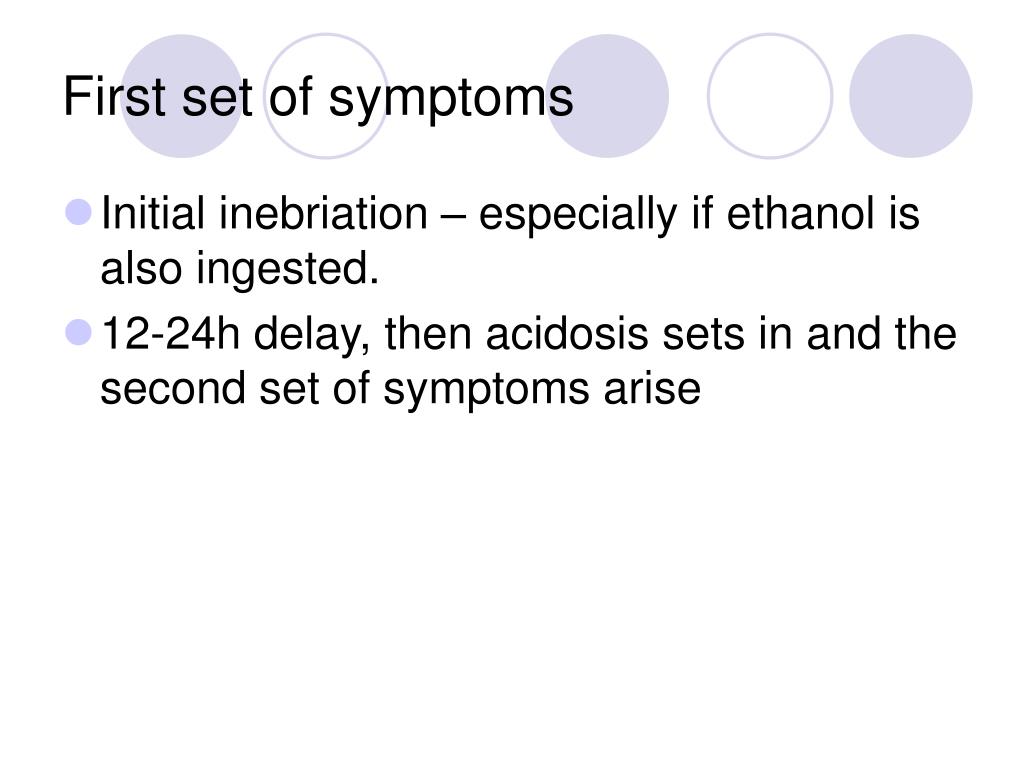
Task: Click the text "also ingested."
Action: [x=240, y=270]
